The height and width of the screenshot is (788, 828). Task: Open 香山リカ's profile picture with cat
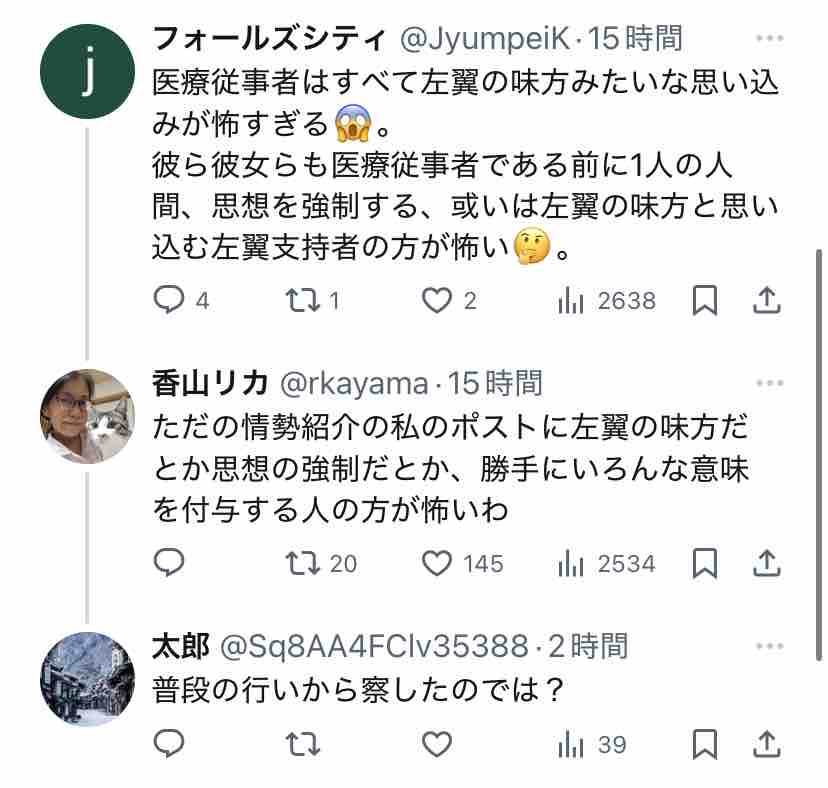point(87,416)
